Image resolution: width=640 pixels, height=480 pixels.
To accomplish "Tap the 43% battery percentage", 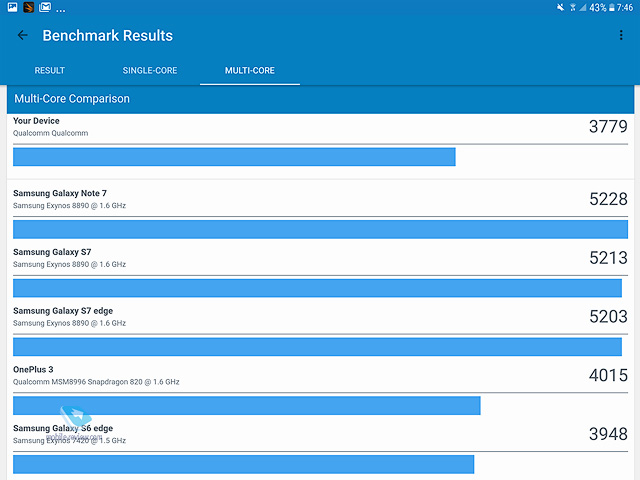I will [598, 7].
